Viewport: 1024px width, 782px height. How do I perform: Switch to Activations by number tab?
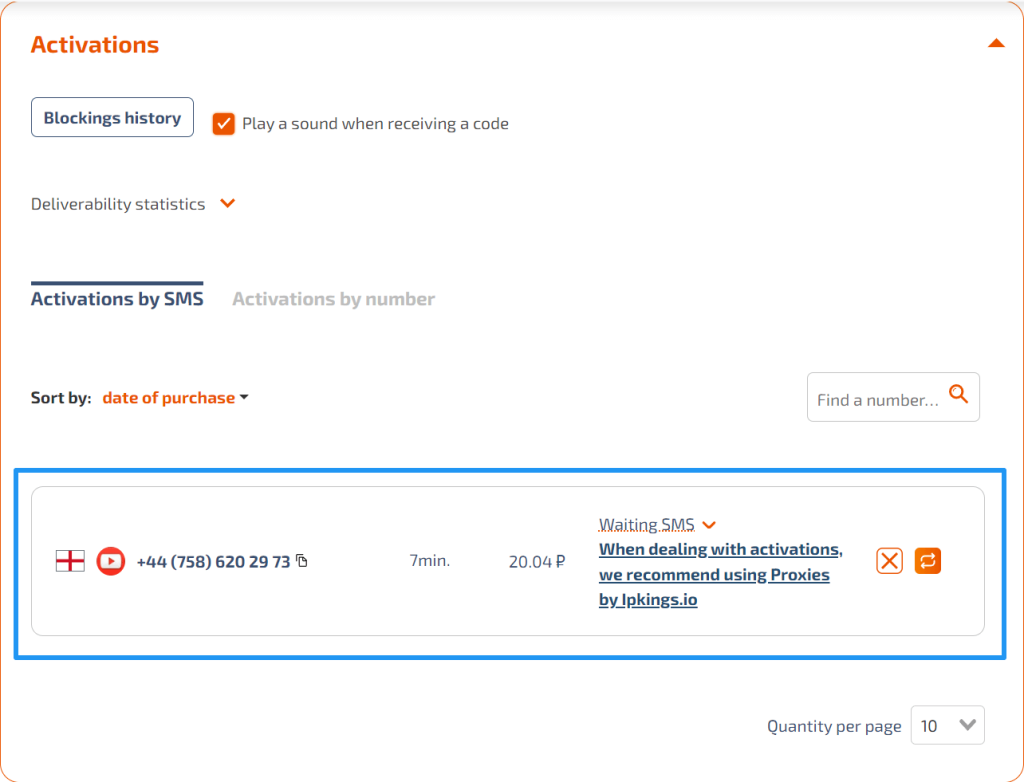click(x=333, y=299)
